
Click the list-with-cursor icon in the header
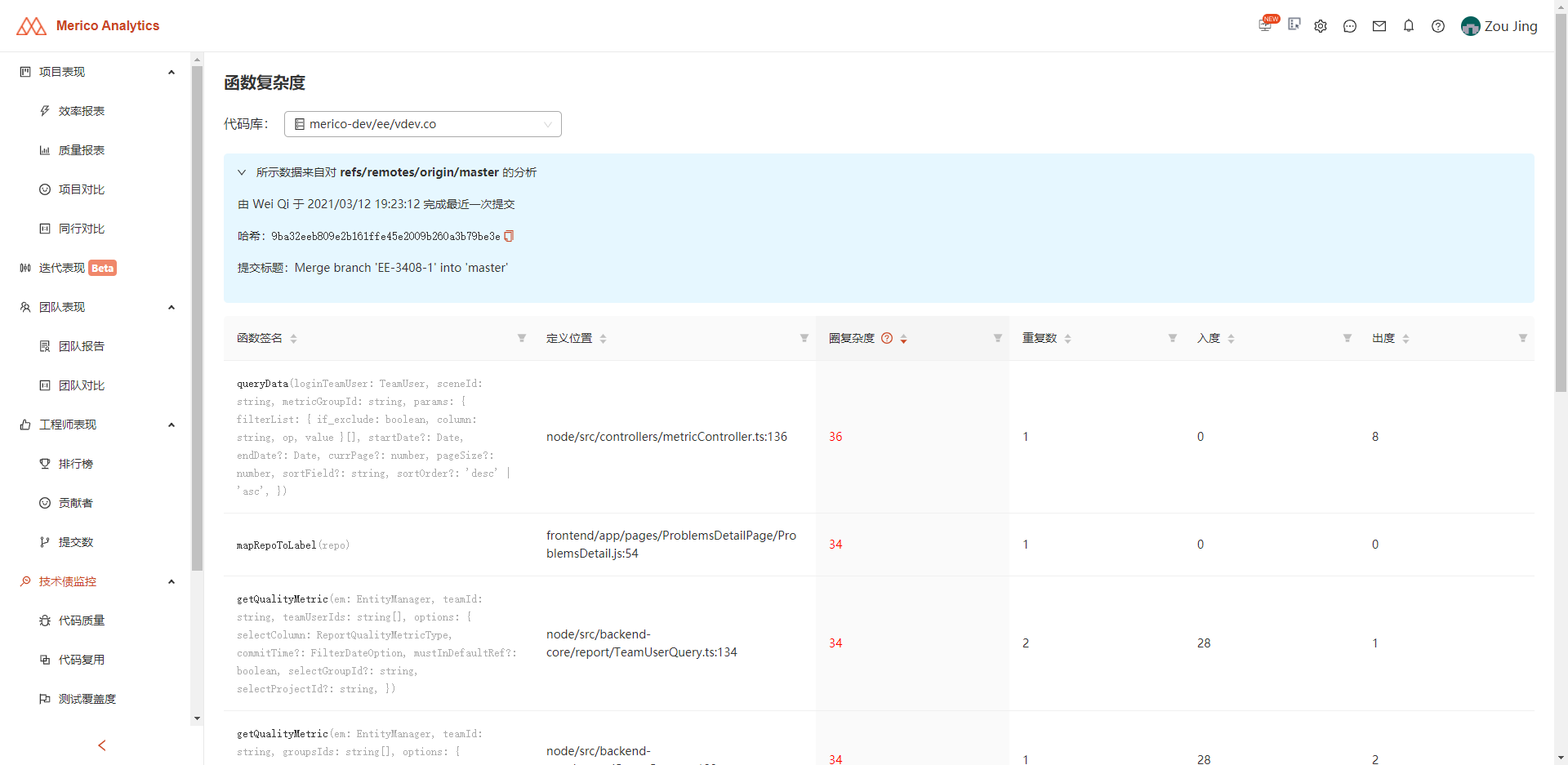coord(1294,24)
